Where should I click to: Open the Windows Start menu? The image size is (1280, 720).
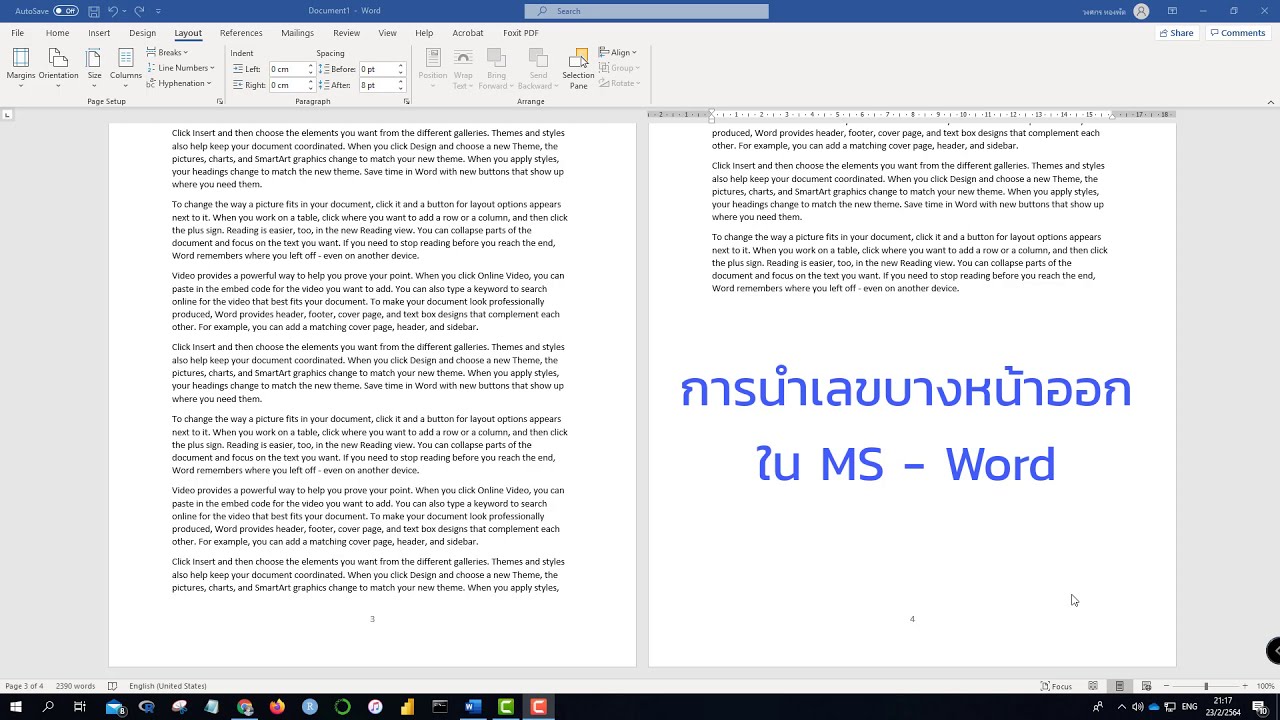(16, 707)
